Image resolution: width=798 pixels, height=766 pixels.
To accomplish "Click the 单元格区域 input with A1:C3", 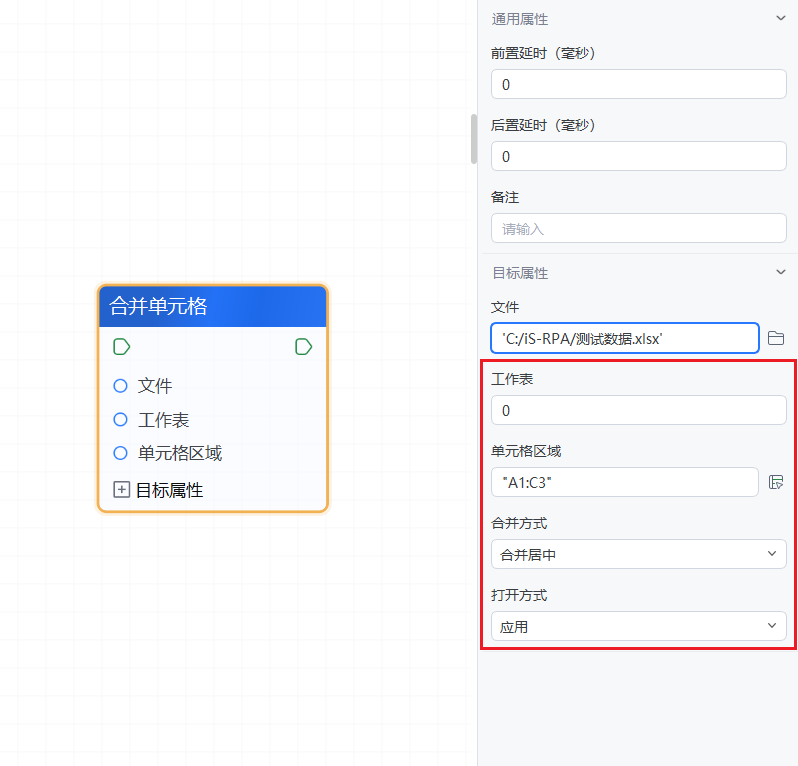I will click(x=624, y=482).
